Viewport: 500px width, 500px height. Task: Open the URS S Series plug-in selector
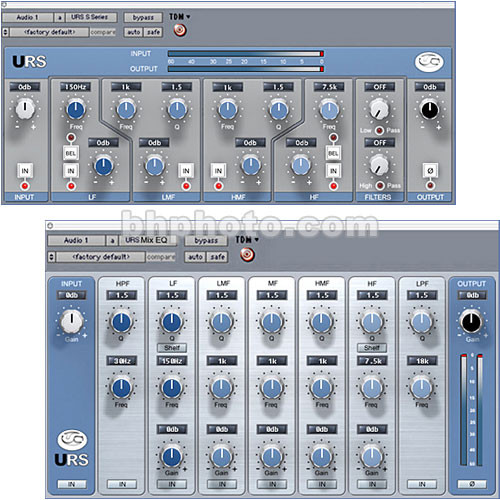(x=91, y=17)
